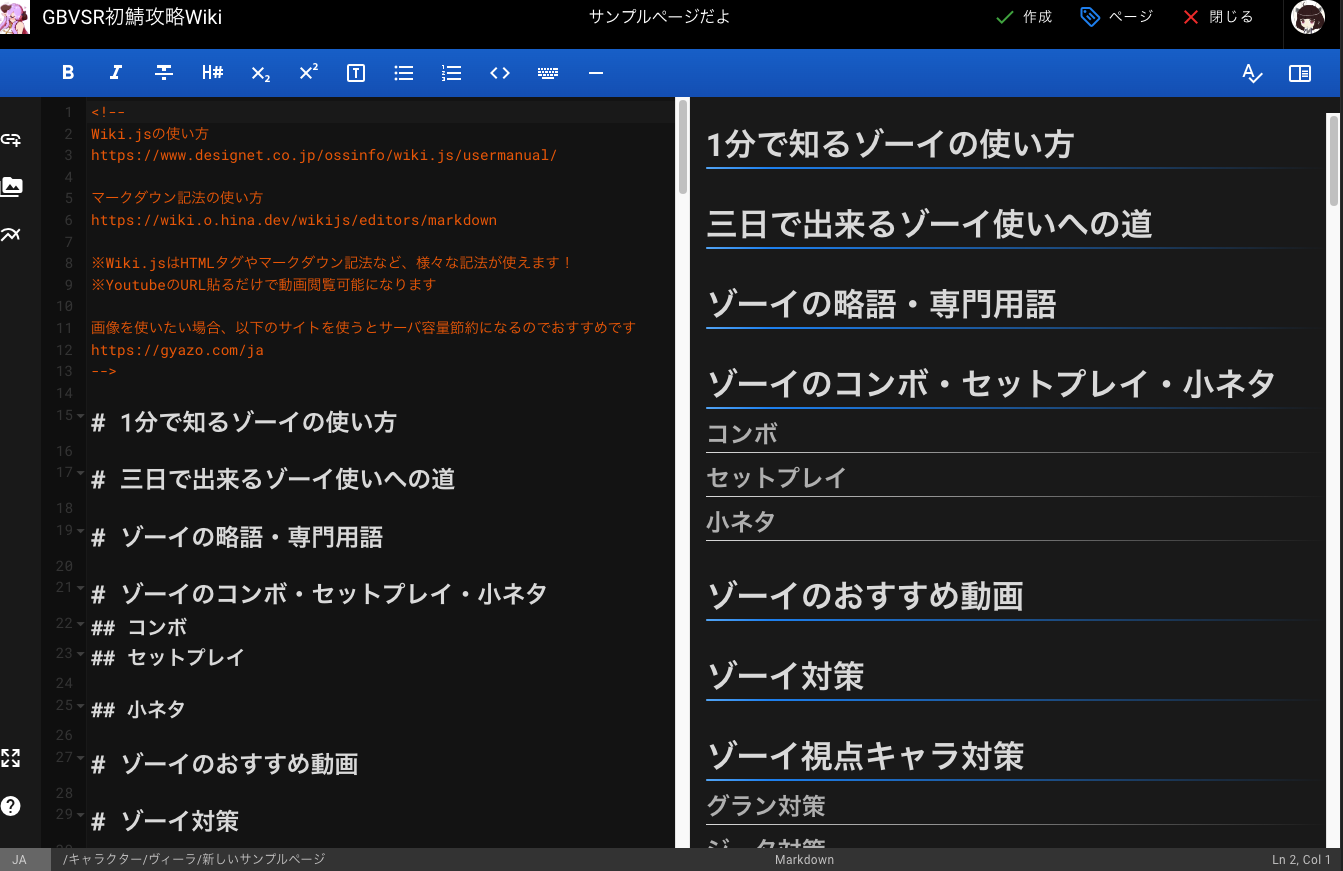Click the page path /キャラクター/ヴィーラ/新しいサンプルページ

pos(194,860)
